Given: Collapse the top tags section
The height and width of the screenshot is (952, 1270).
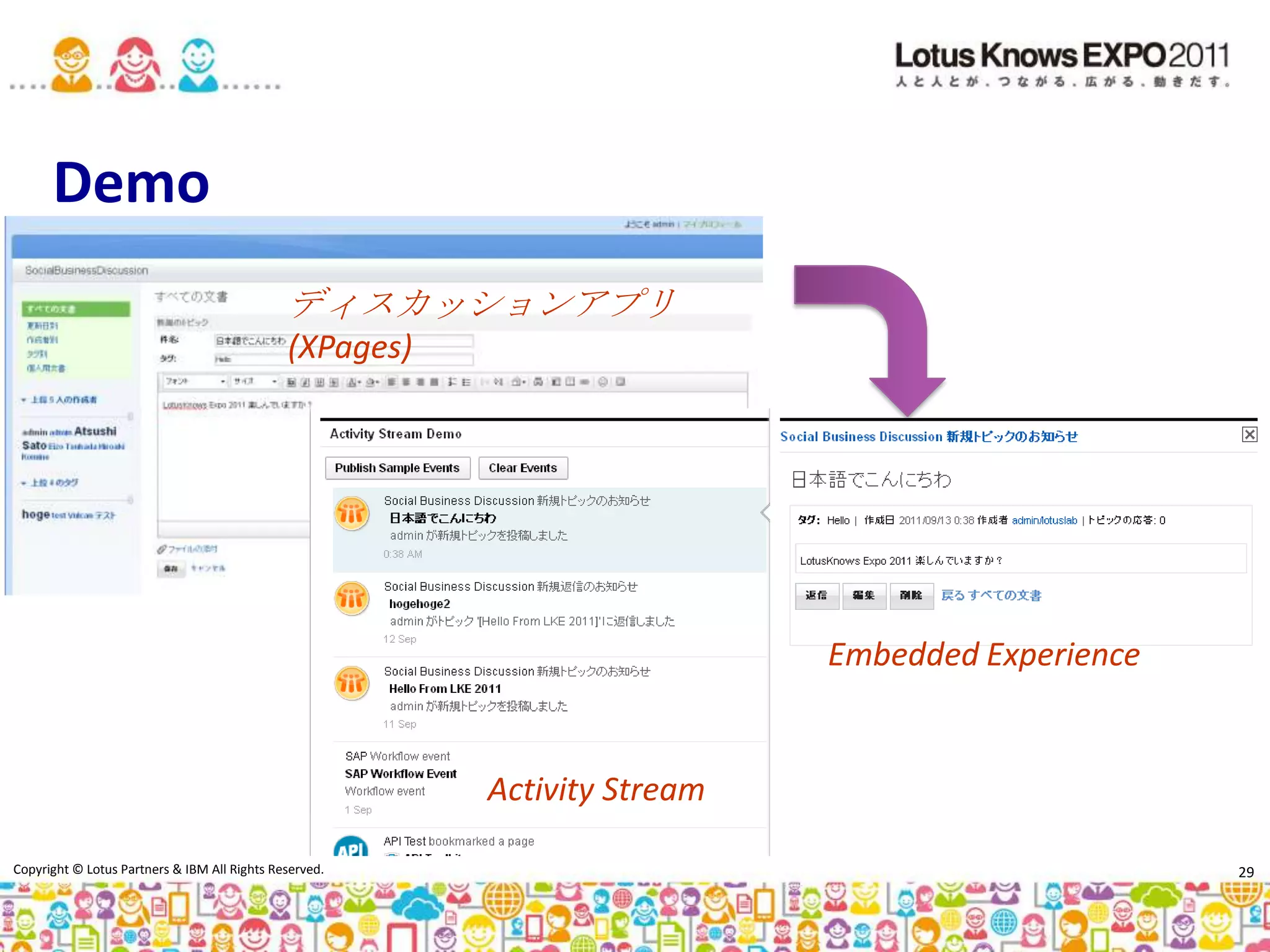Looking at the screenshot, I should point(24,483).
